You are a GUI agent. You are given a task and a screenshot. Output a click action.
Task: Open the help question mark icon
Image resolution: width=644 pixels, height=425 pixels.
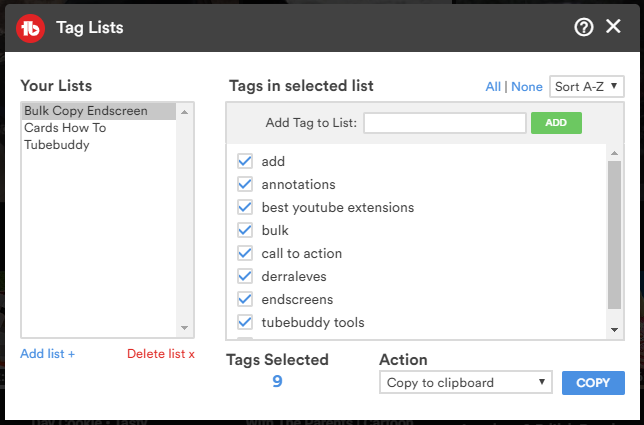(584, 27)
